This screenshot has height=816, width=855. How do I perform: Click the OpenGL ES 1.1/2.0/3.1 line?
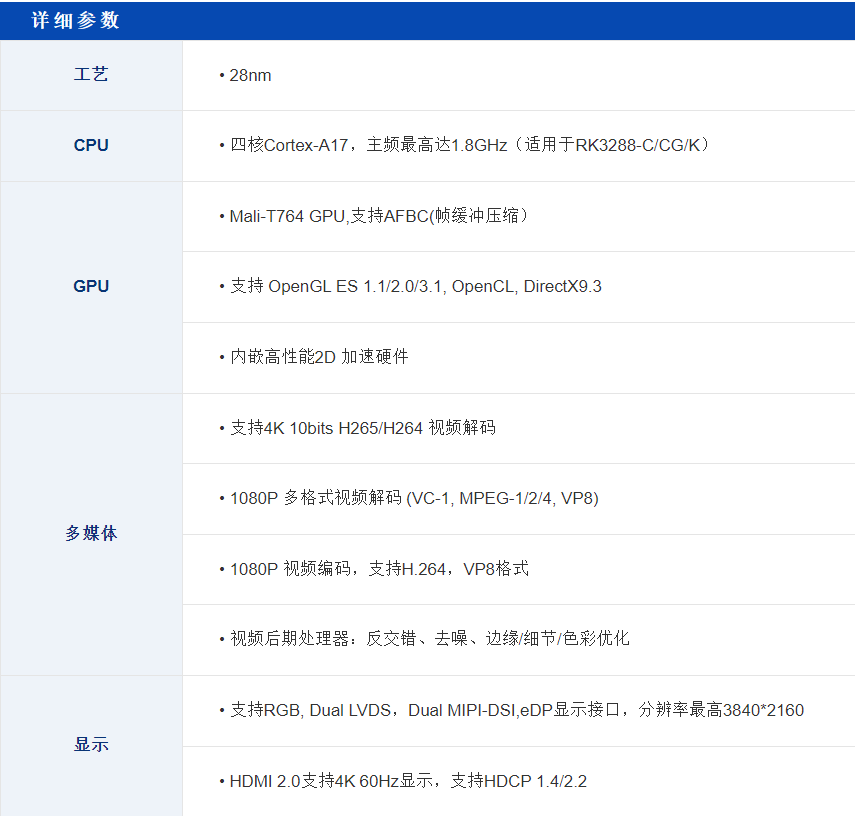pyautogui.click(x=416, y=286)
